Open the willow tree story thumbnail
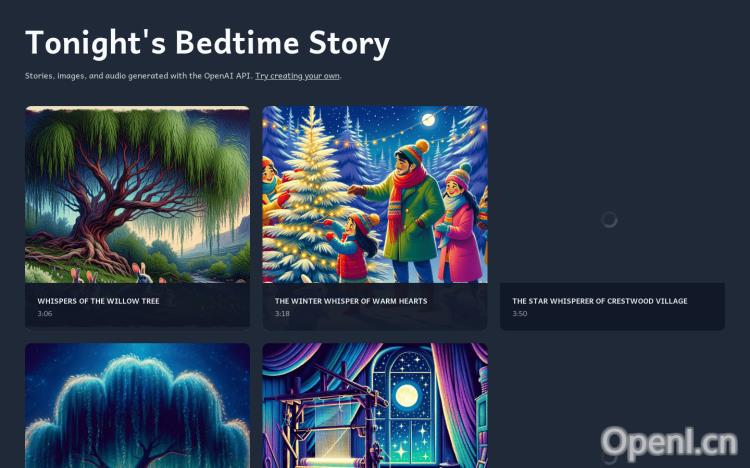Image resolution: width=750 pixels, height=468 pixels. pyautogui.click(x=137, y=194)
